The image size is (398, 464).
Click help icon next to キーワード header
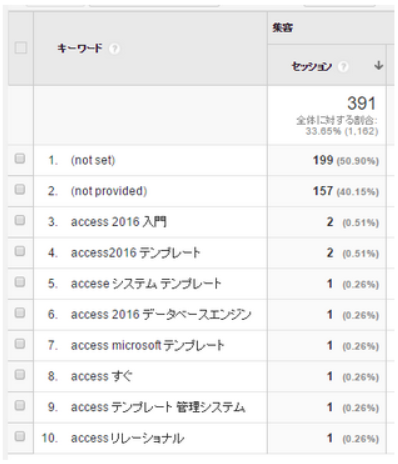pyautogui.click(x=114, y=49)
